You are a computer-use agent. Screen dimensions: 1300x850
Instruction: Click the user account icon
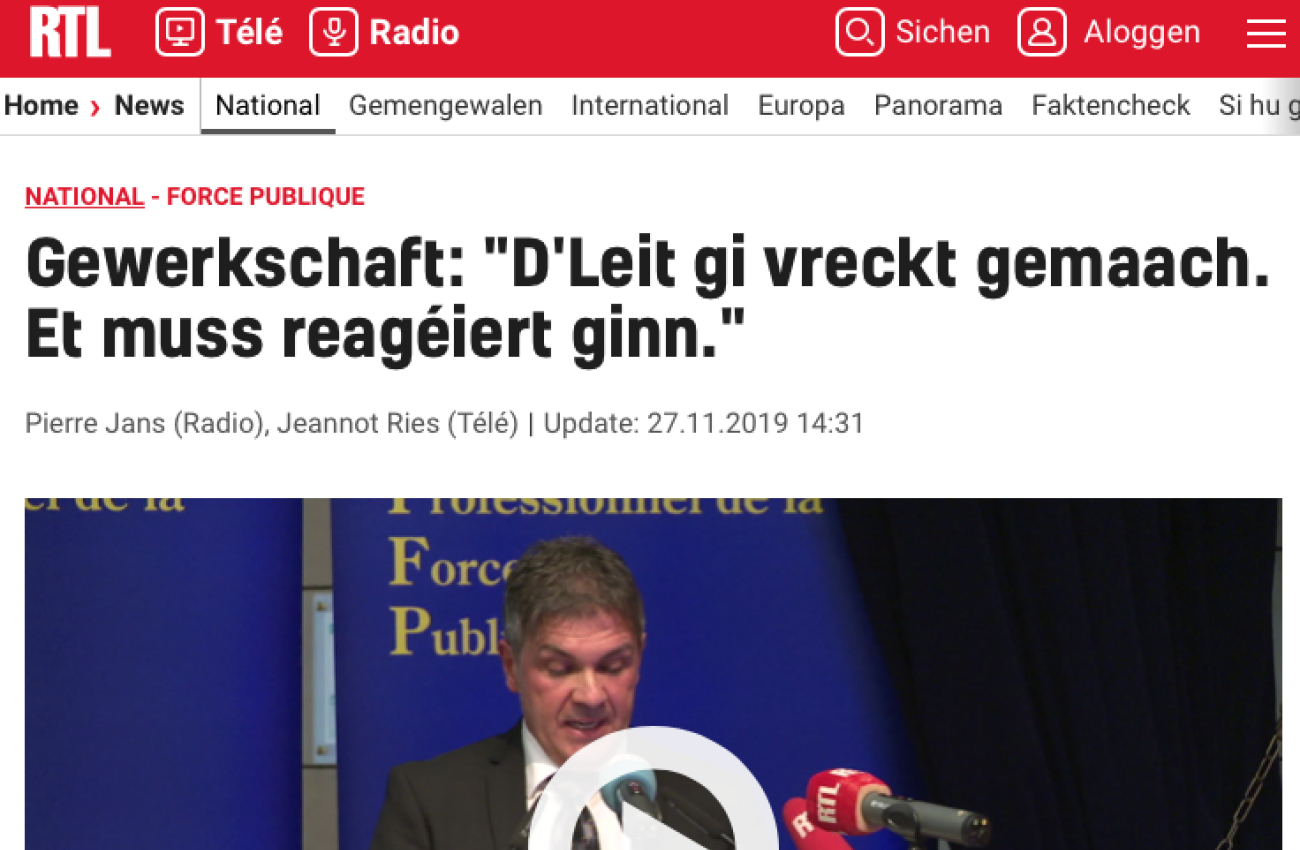click(1042, 33)
